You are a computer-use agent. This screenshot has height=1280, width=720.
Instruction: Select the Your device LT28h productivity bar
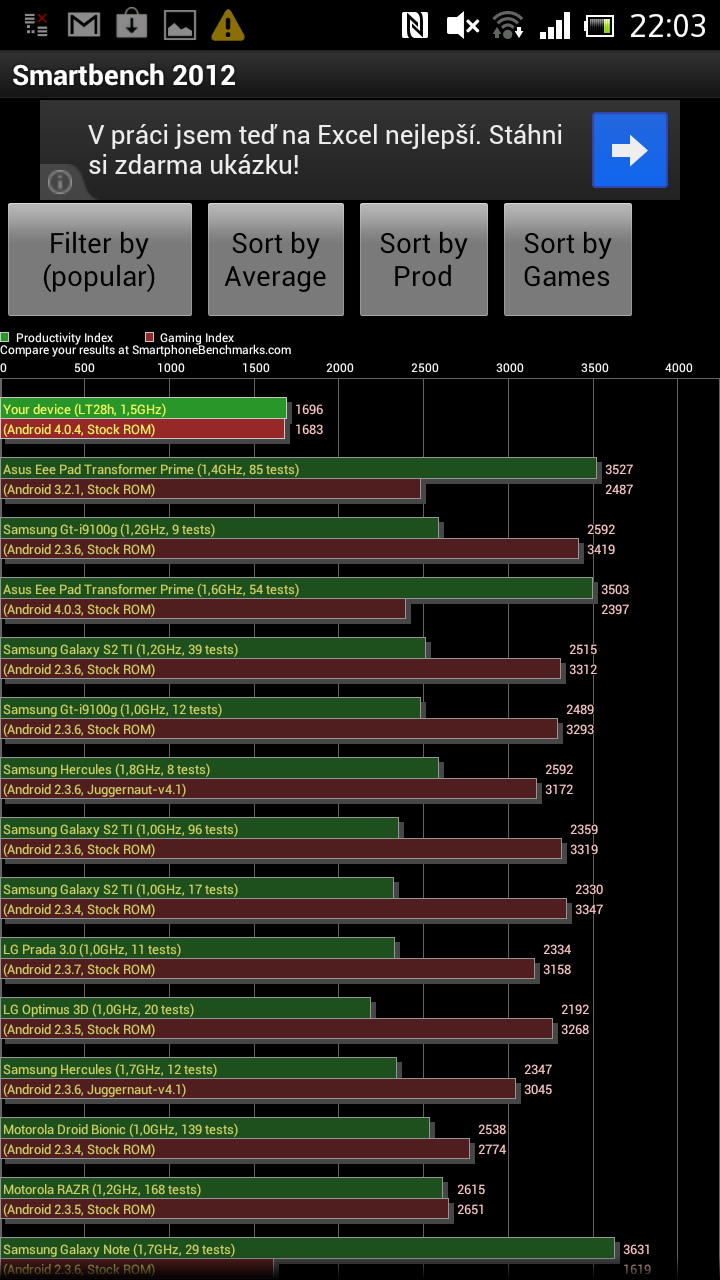point(143,409)
